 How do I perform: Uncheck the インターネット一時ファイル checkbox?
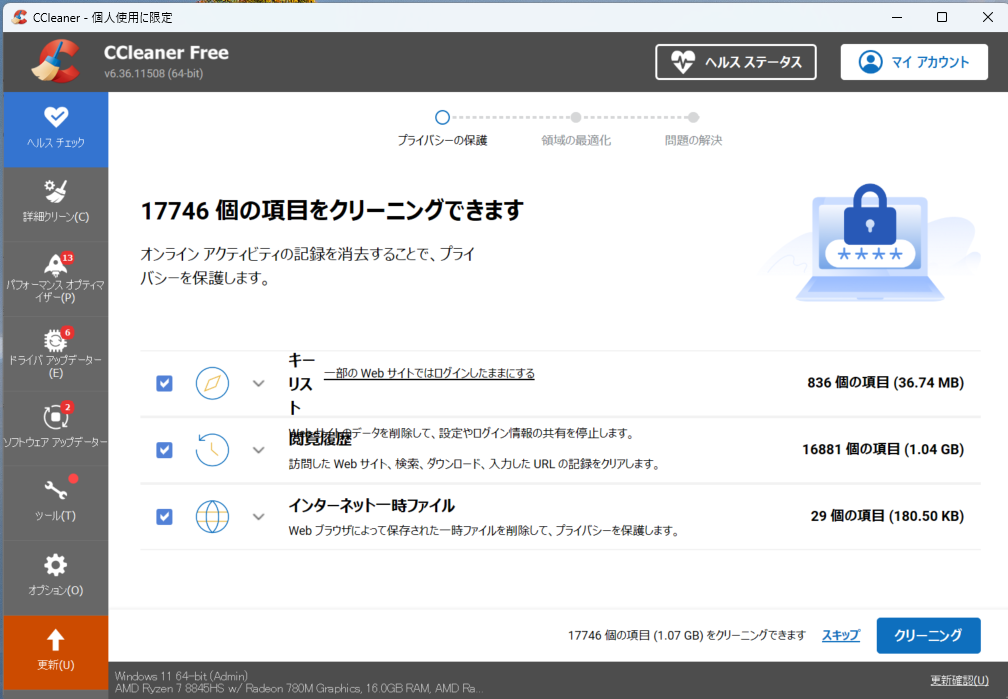pyautogui.click(x=165, y=516)
